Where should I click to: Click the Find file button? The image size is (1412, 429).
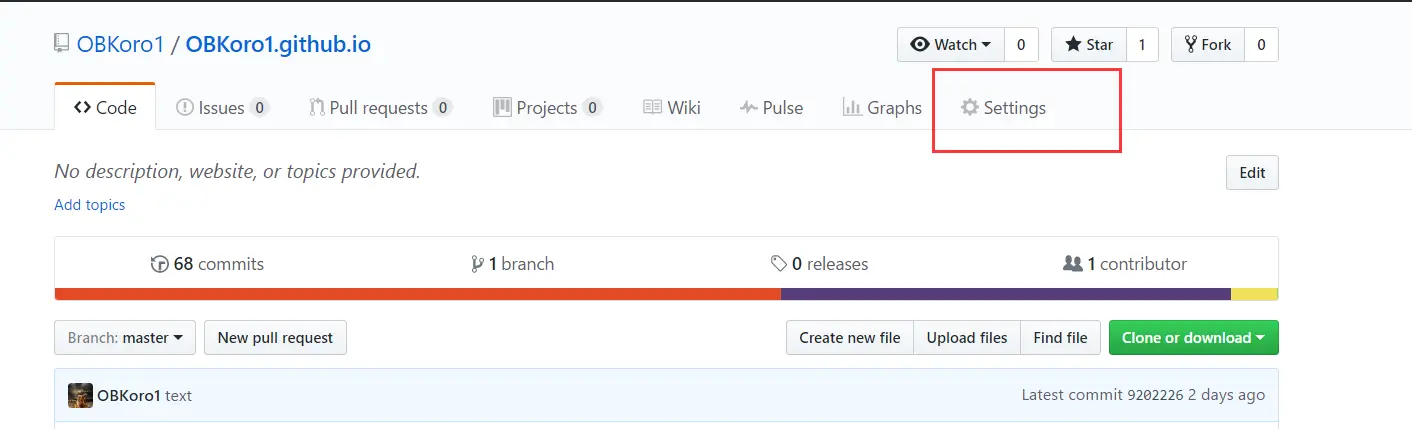tap(1060, 338)
